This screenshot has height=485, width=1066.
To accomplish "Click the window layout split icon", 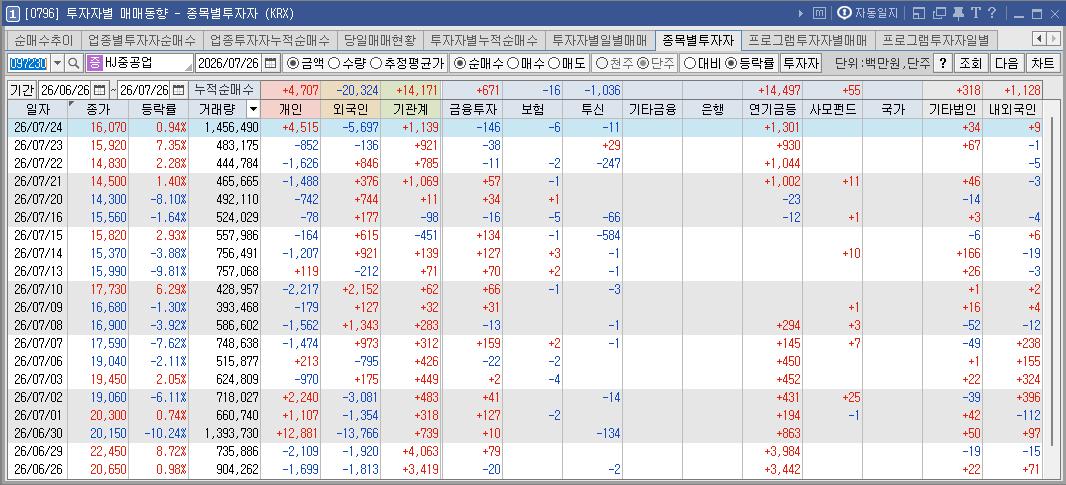I will pos(919,13).
